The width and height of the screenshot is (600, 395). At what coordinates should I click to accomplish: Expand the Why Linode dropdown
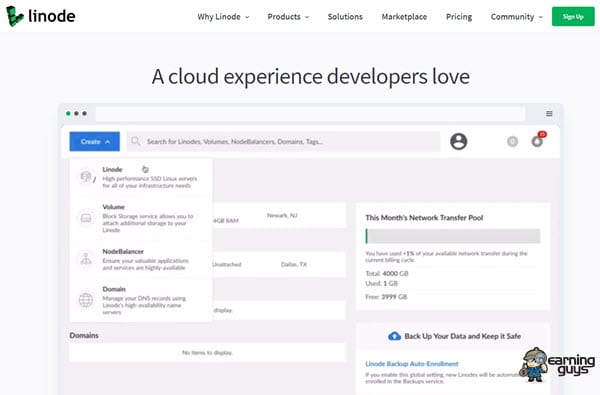223,17
